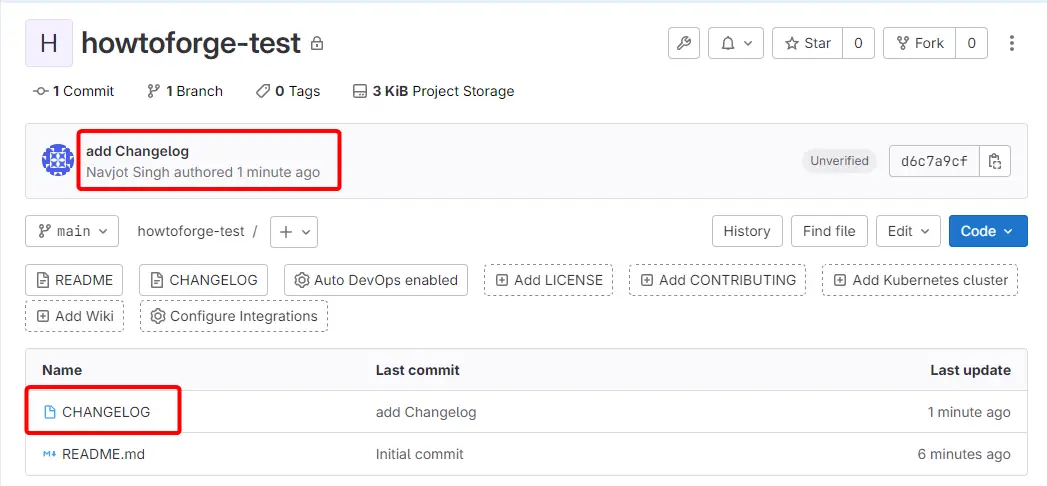View commit History
Screen dimensions: 1047x486
click(x=747, y=231)
